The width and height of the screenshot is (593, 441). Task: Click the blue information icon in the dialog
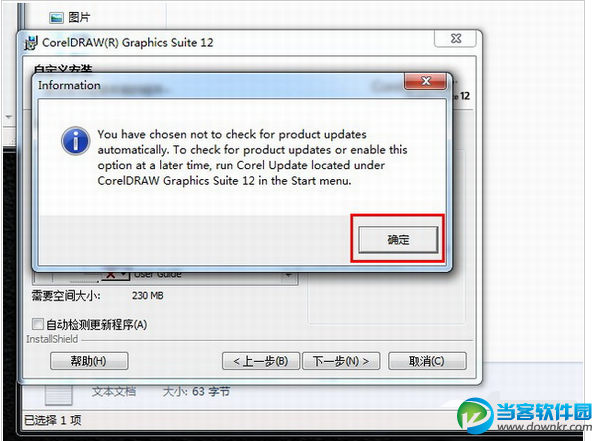tap(76, 141)
